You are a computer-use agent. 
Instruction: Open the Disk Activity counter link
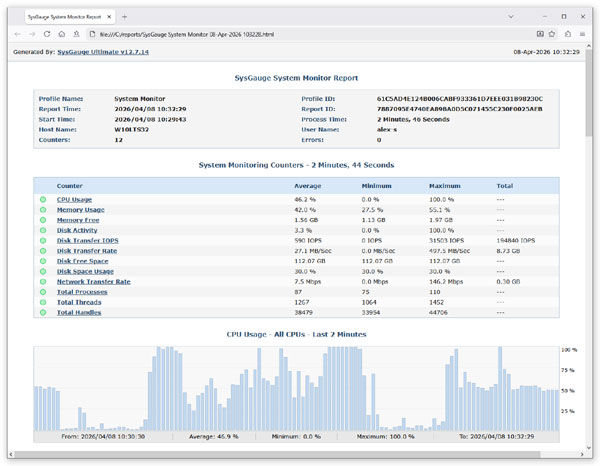(x=77, y=230)
